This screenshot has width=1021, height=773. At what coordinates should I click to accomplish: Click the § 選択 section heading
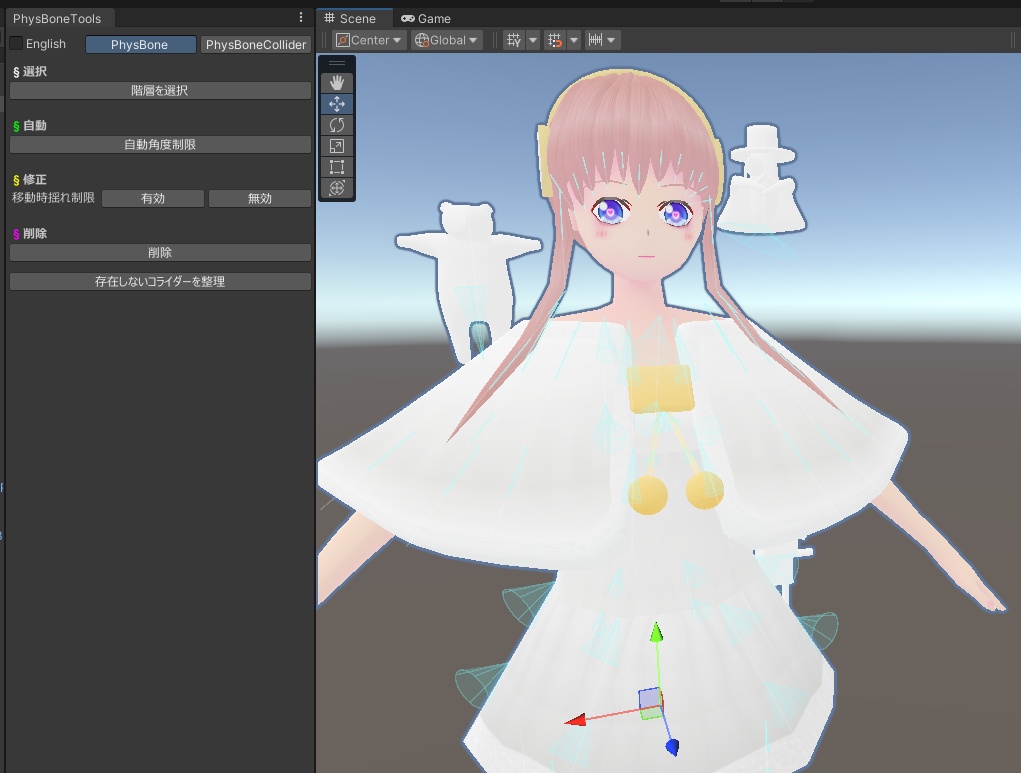[30, 72]
